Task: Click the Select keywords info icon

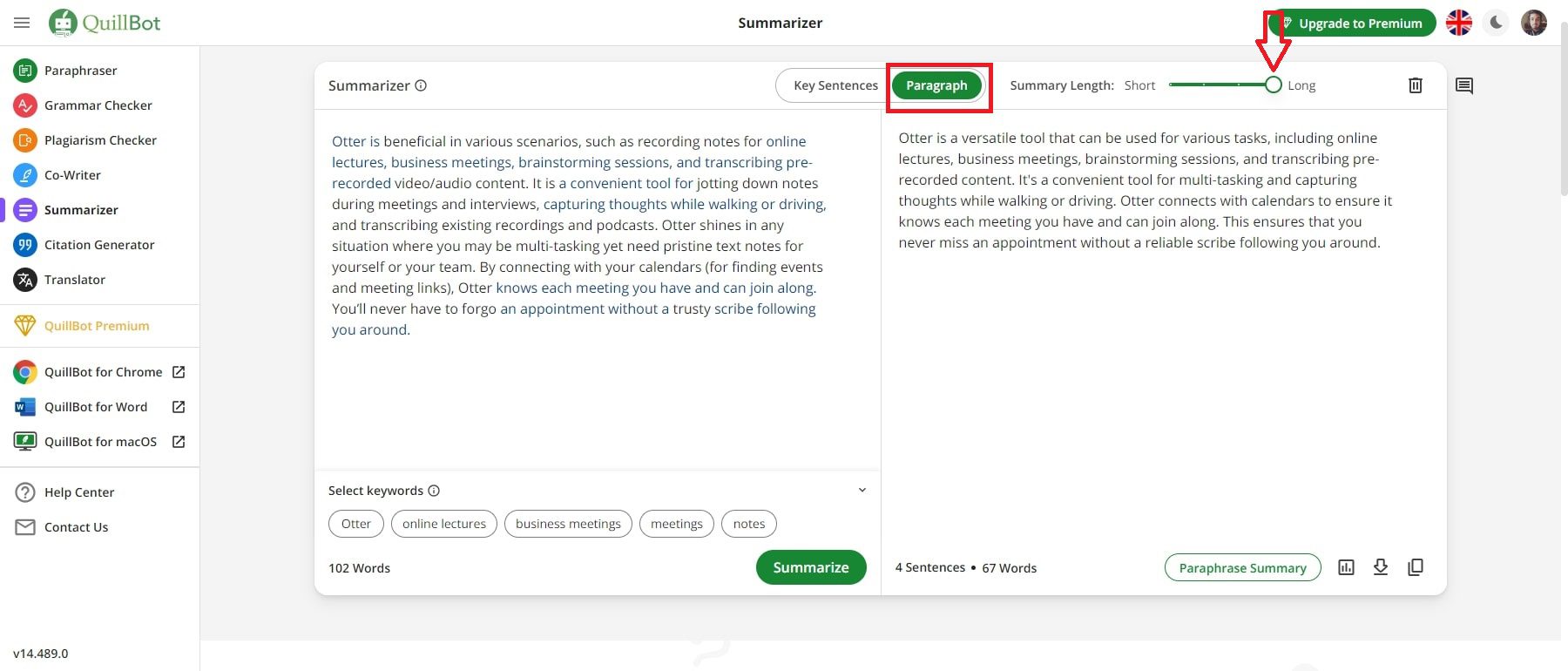Action: click(434, 491)
